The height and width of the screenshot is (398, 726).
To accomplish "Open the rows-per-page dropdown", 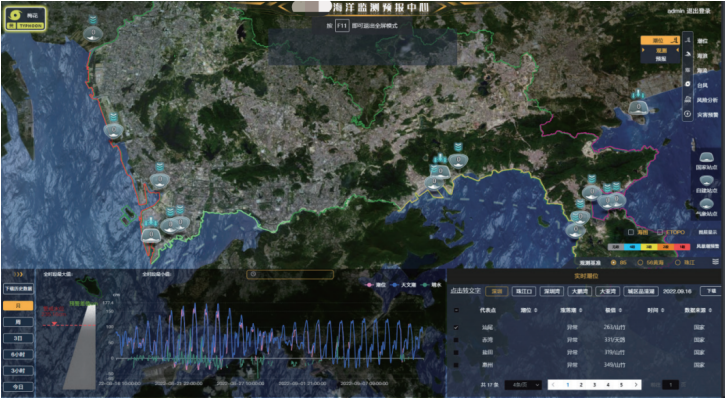I will pos(523,385).
